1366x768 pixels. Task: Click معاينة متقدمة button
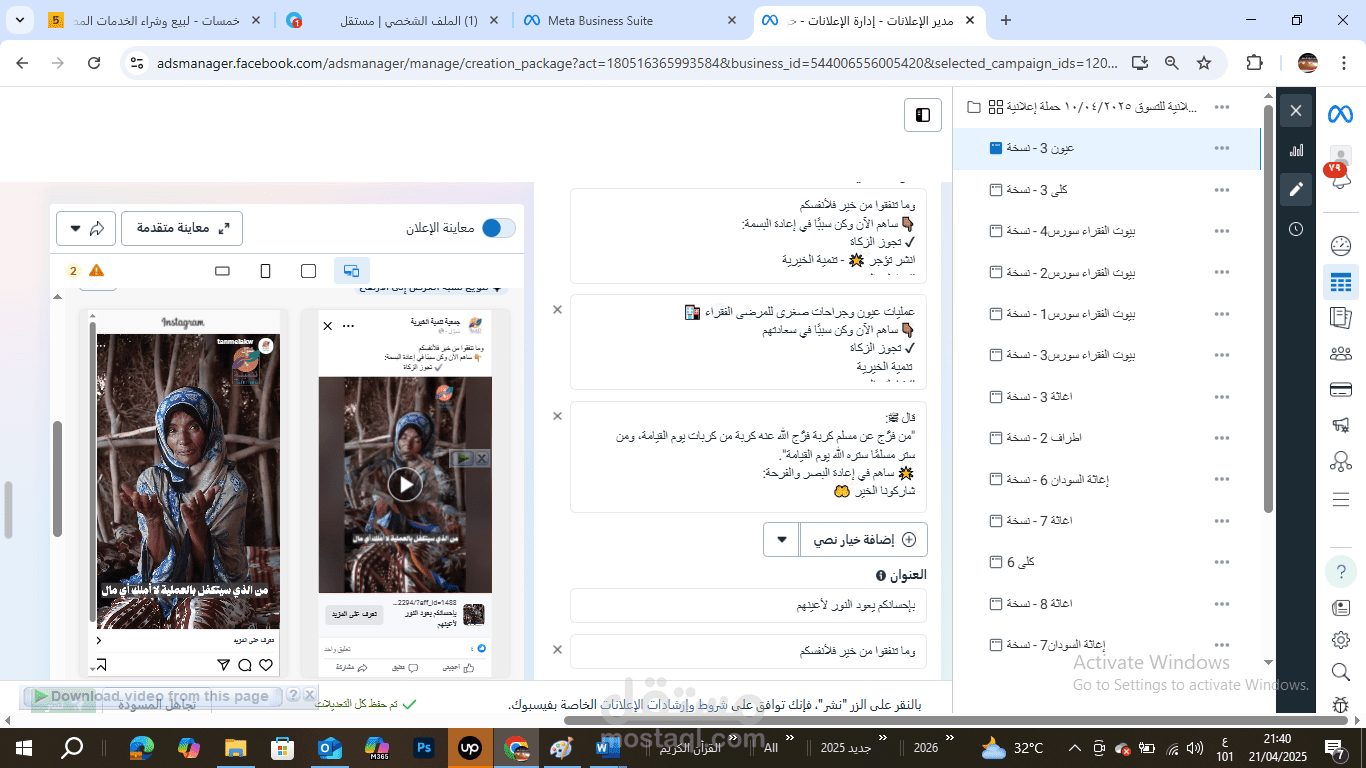[182, 228]
